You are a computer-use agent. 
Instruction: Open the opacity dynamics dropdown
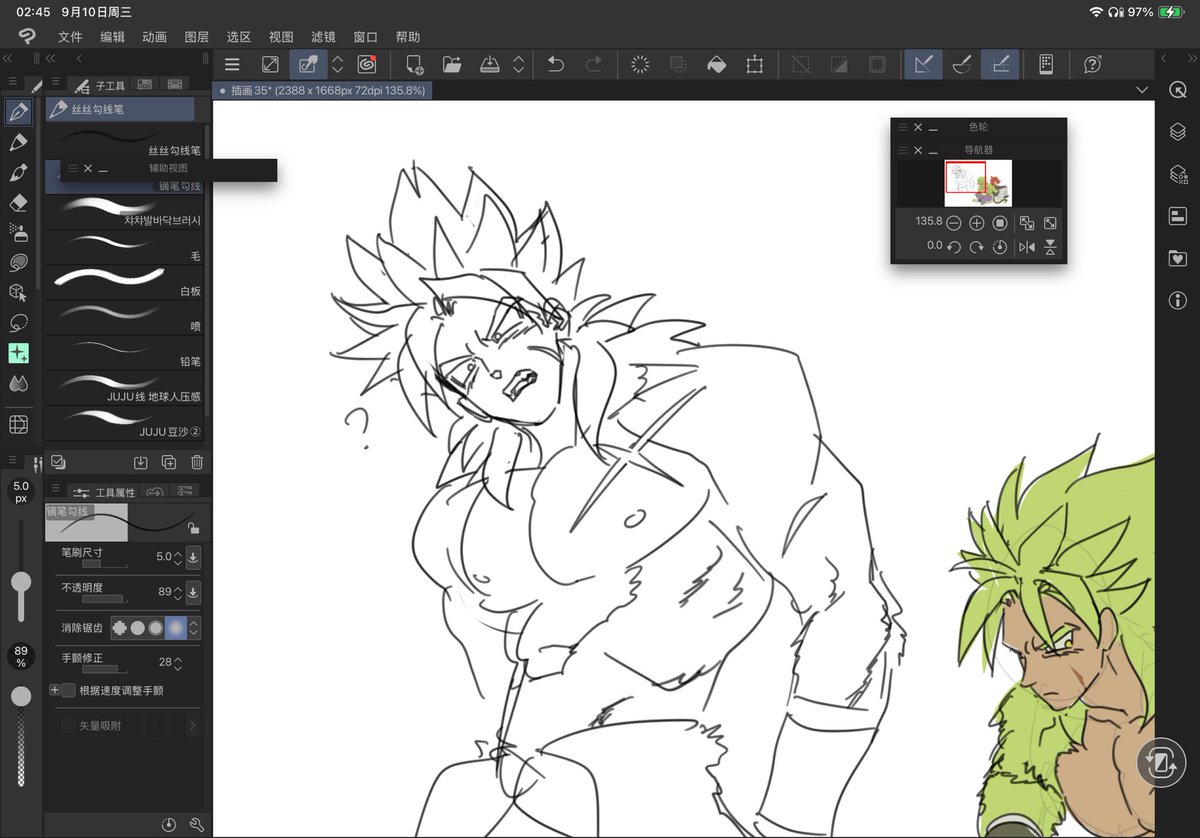pos(193,593)
